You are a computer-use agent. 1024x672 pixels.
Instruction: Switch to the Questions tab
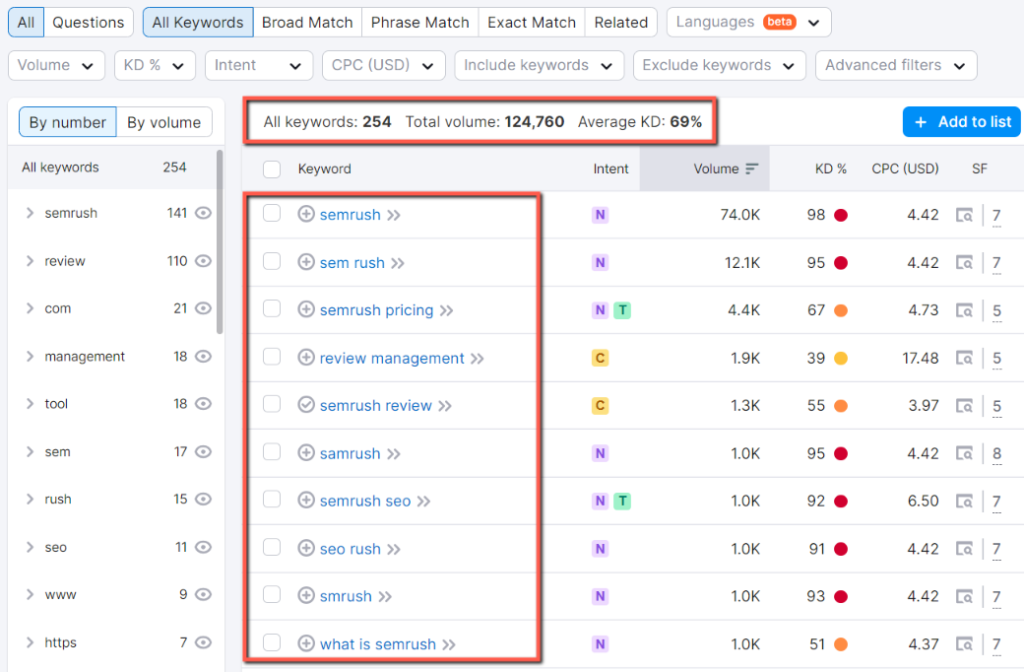(88, 21)
